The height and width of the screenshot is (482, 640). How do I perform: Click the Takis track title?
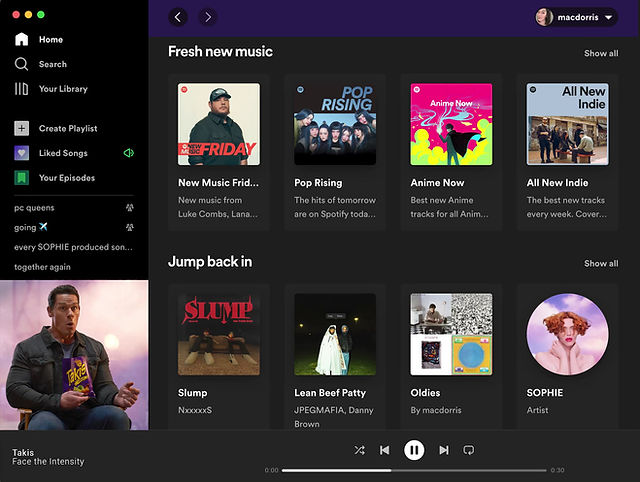tap(23, 452)
